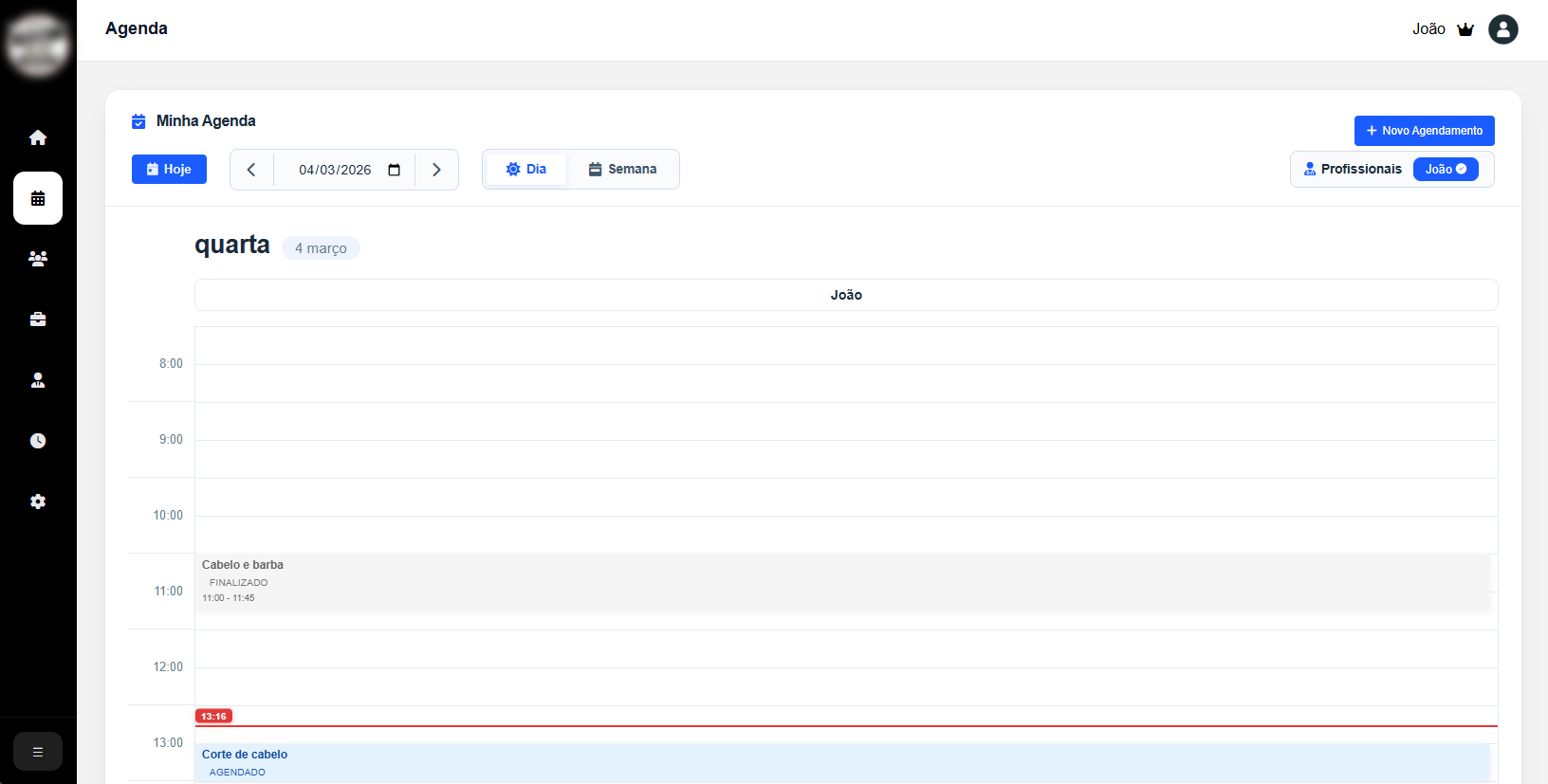
Task: Click the crown icon beside João
Action: [x=1465, y=29]
